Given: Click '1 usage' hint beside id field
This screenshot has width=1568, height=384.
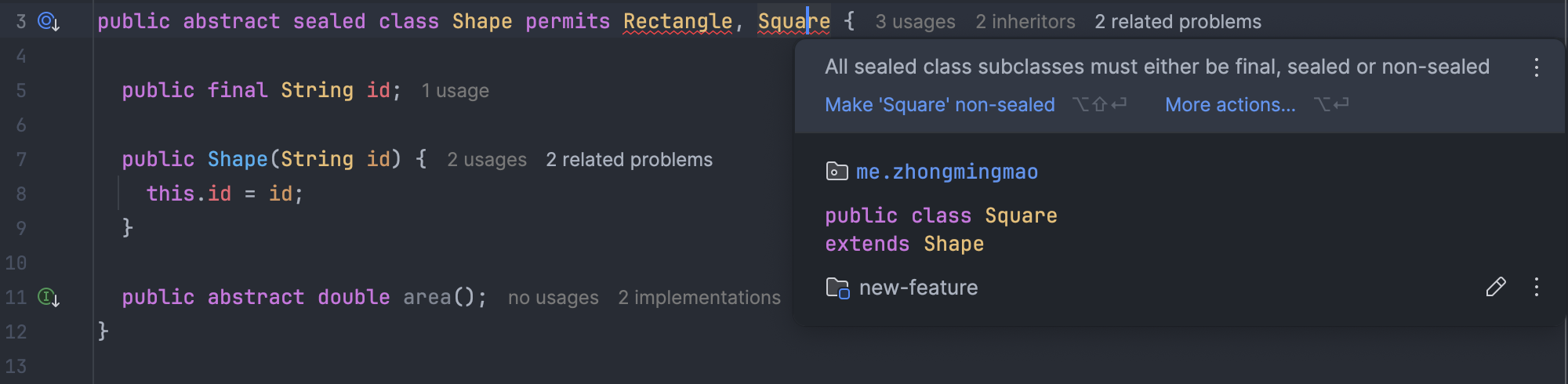Looking at the screenshot, I should pyautogui.click(x=455, y=91).
